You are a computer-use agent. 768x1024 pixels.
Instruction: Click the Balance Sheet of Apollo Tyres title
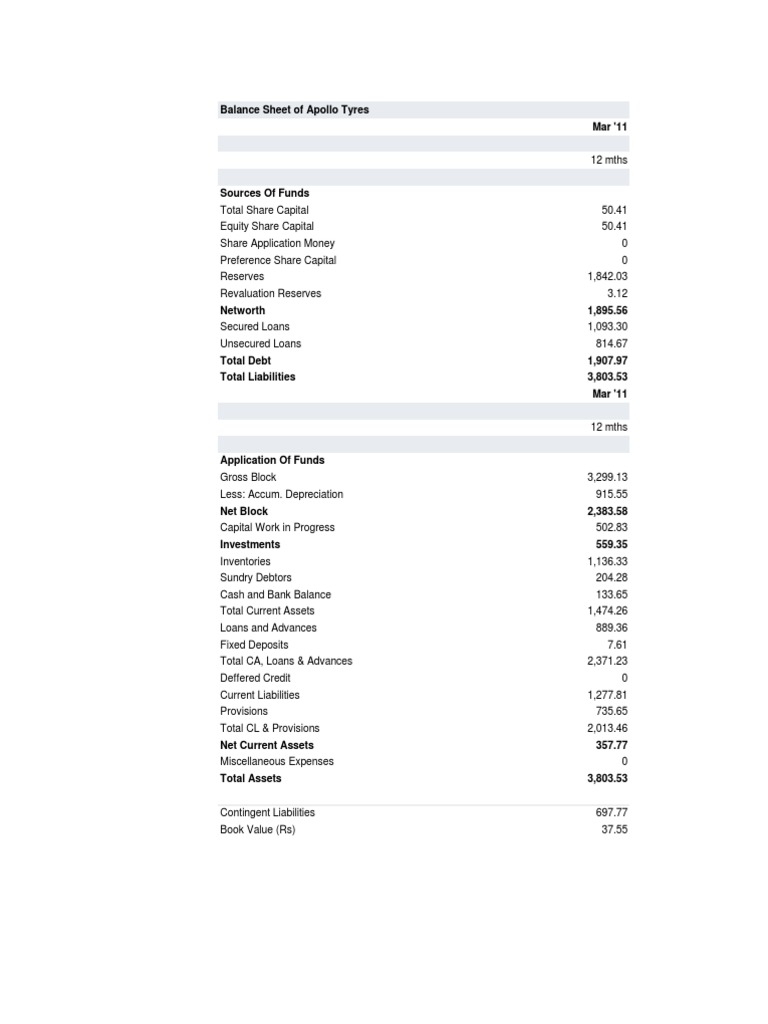tap(294, 110)
